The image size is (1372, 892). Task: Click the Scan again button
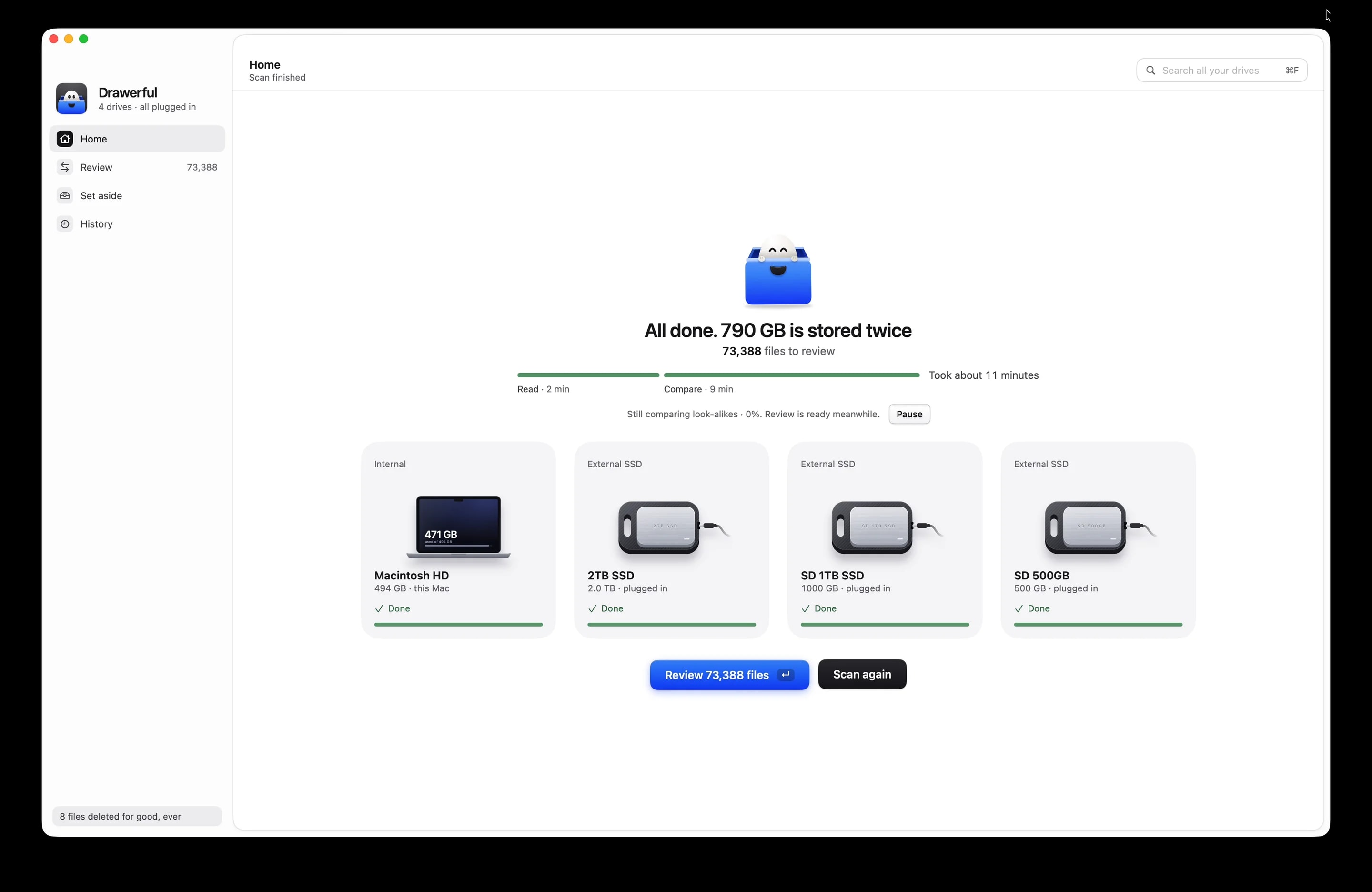[x=862, y=674]
